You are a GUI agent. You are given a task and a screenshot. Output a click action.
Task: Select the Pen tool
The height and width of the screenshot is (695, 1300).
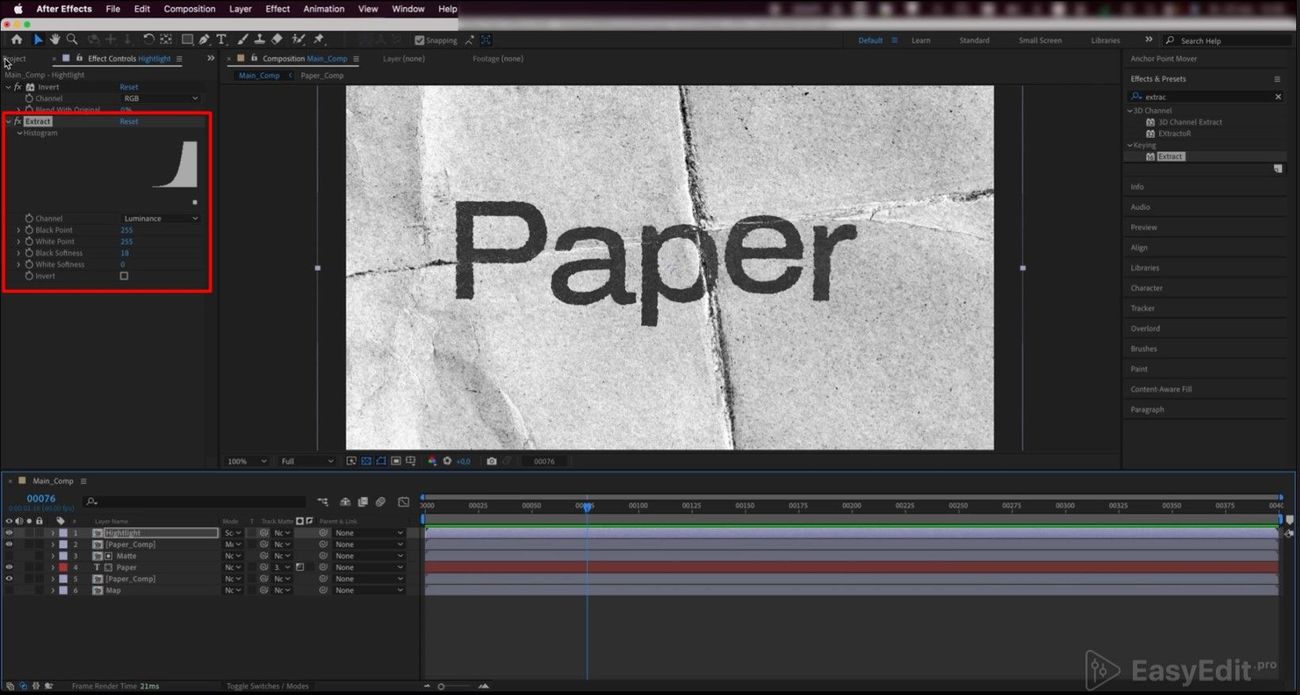point(204,40)
